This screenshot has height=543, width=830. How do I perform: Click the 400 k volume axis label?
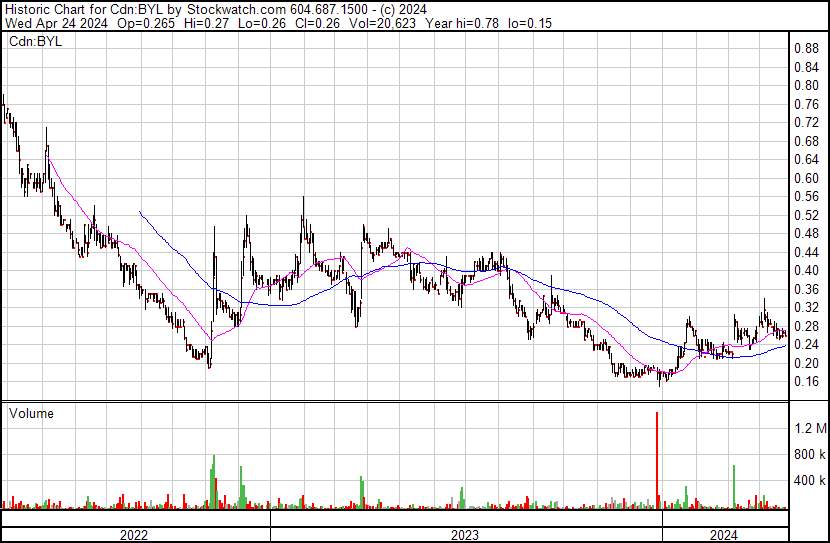[809, 481]
